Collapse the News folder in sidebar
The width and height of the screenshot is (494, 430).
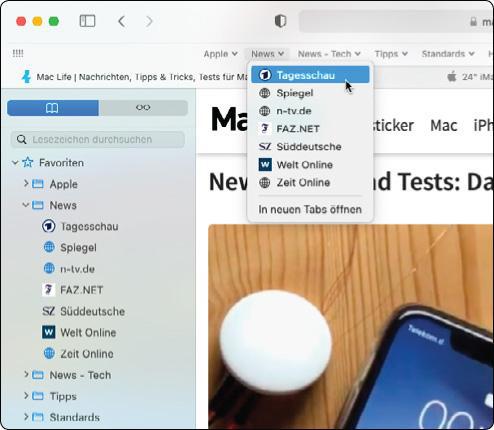[x=26, y=205]
